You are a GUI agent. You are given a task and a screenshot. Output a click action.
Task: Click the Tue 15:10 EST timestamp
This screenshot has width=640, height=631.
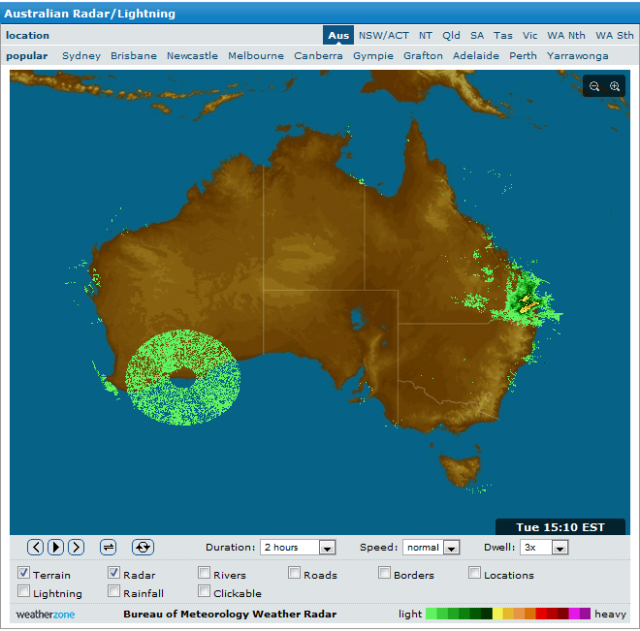tap(560, 527)
